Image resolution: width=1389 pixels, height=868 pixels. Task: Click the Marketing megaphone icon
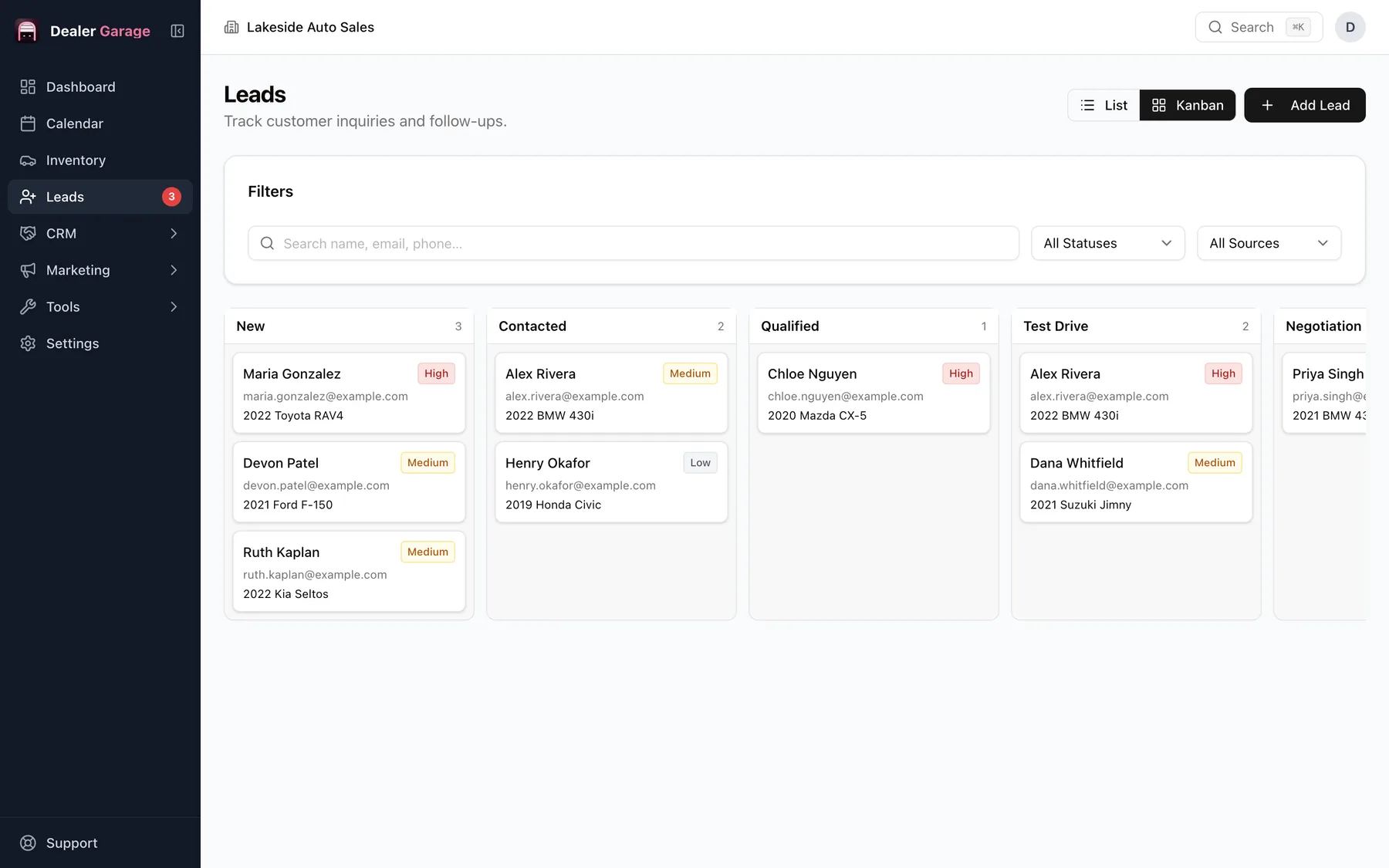[28, 270]
